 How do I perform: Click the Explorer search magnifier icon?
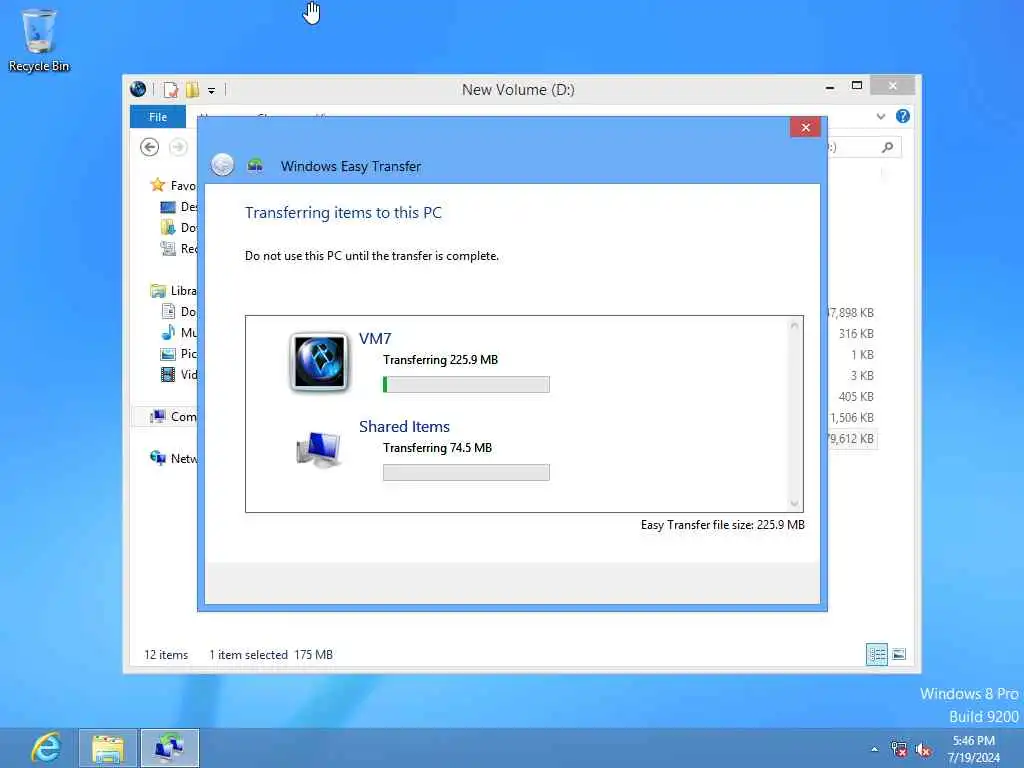click(888, 148)
